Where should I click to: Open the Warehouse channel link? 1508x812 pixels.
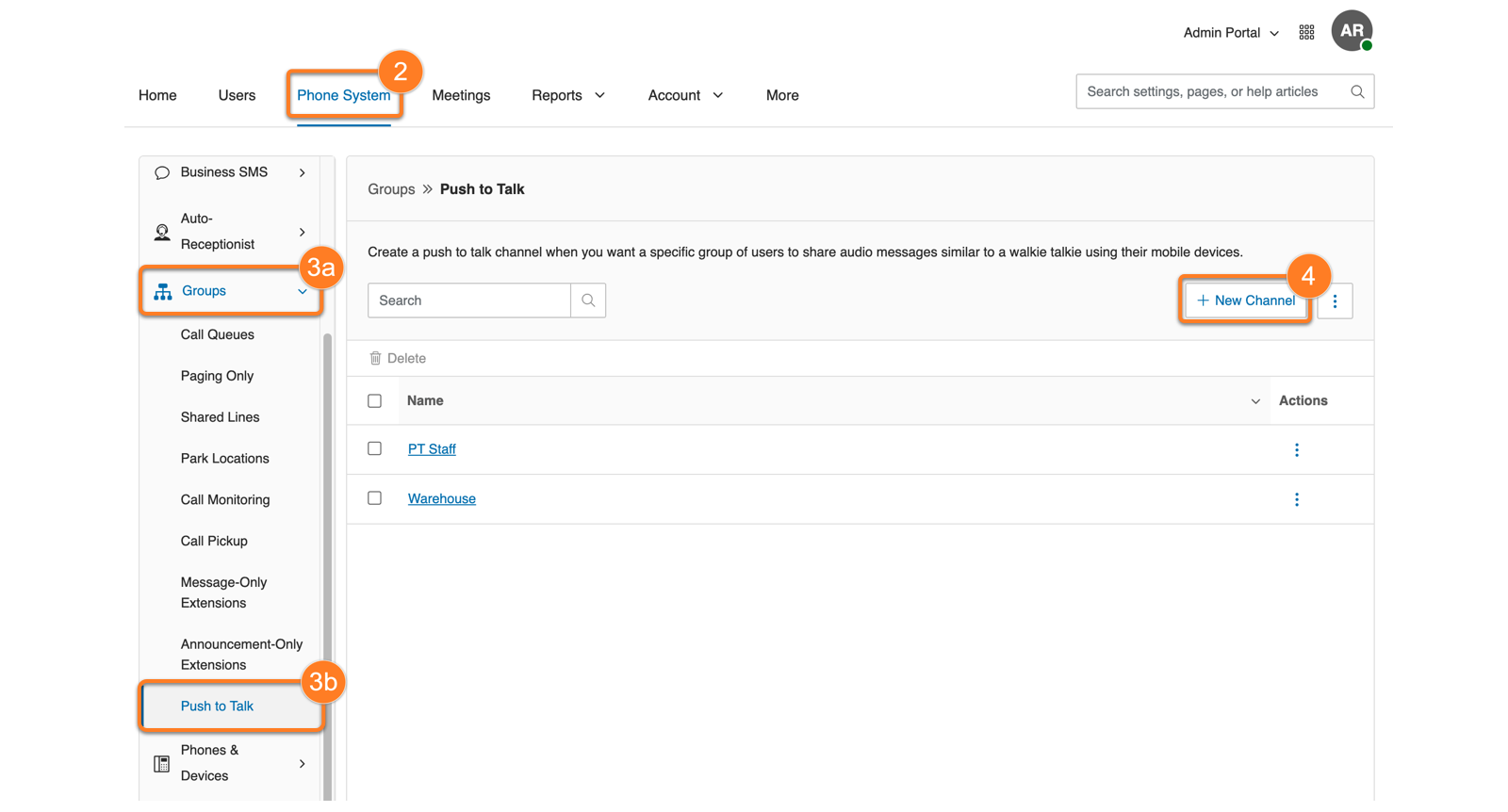coord(441,499)
